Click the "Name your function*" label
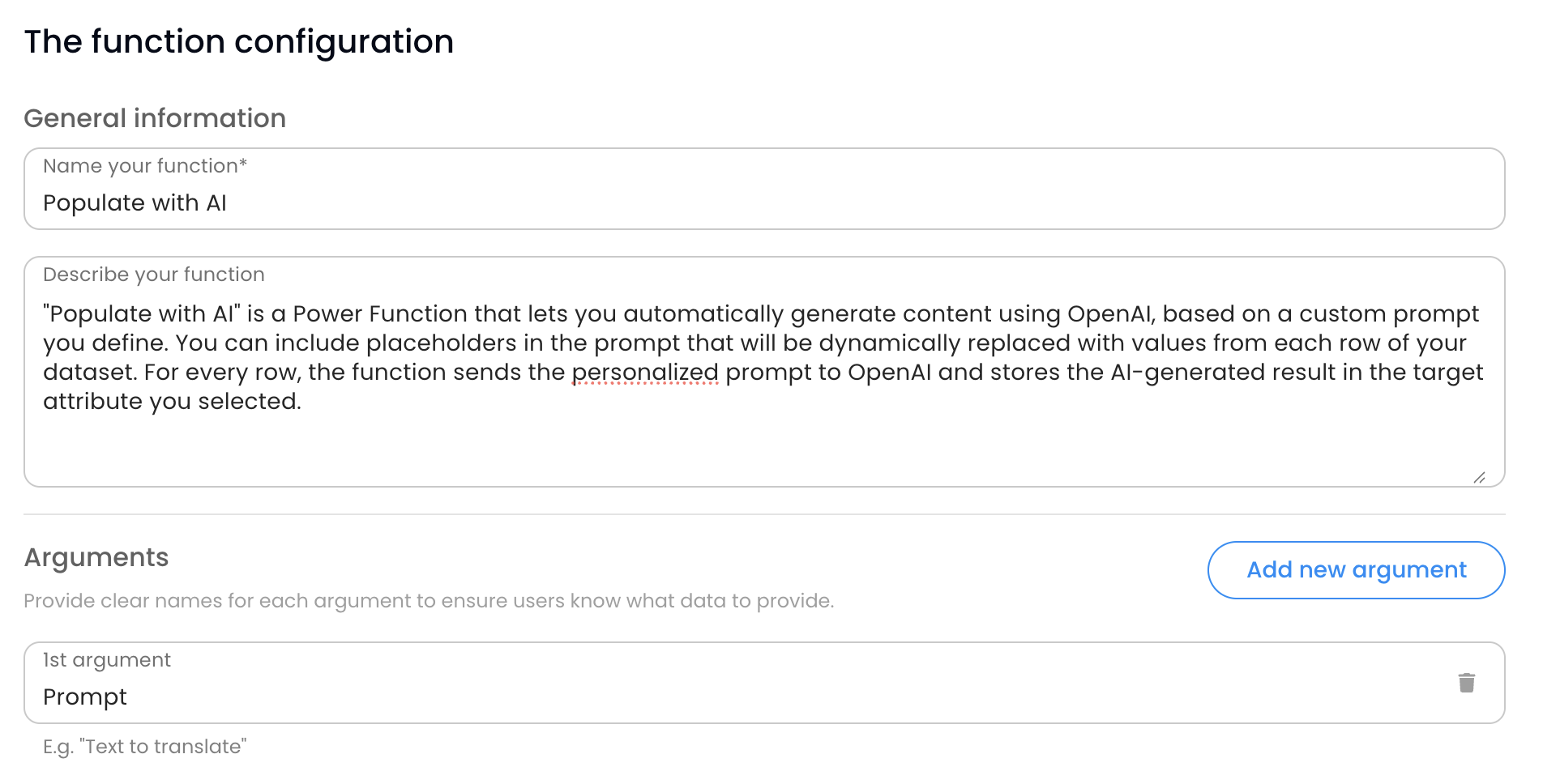This screenshot has height=784, width=1543. pyautogui.click(x=146, y=165)
